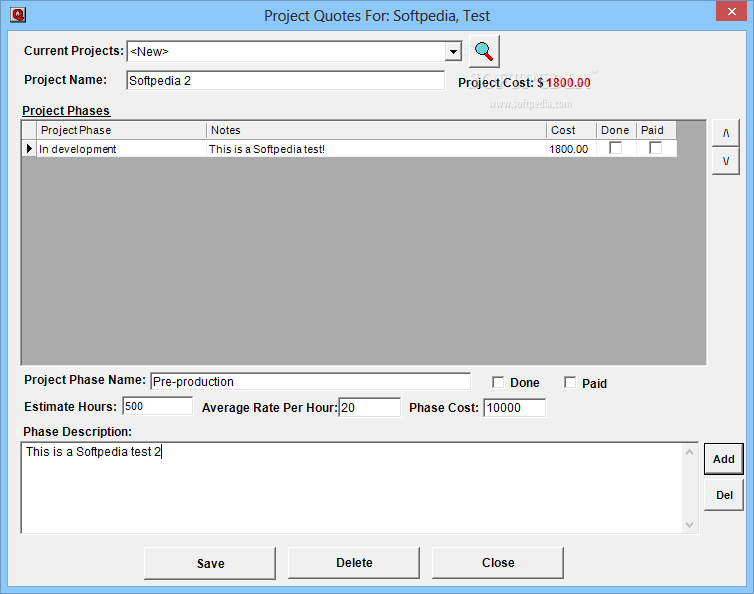Click the Paid column header
754x594 pixels.
coord(656,130)
